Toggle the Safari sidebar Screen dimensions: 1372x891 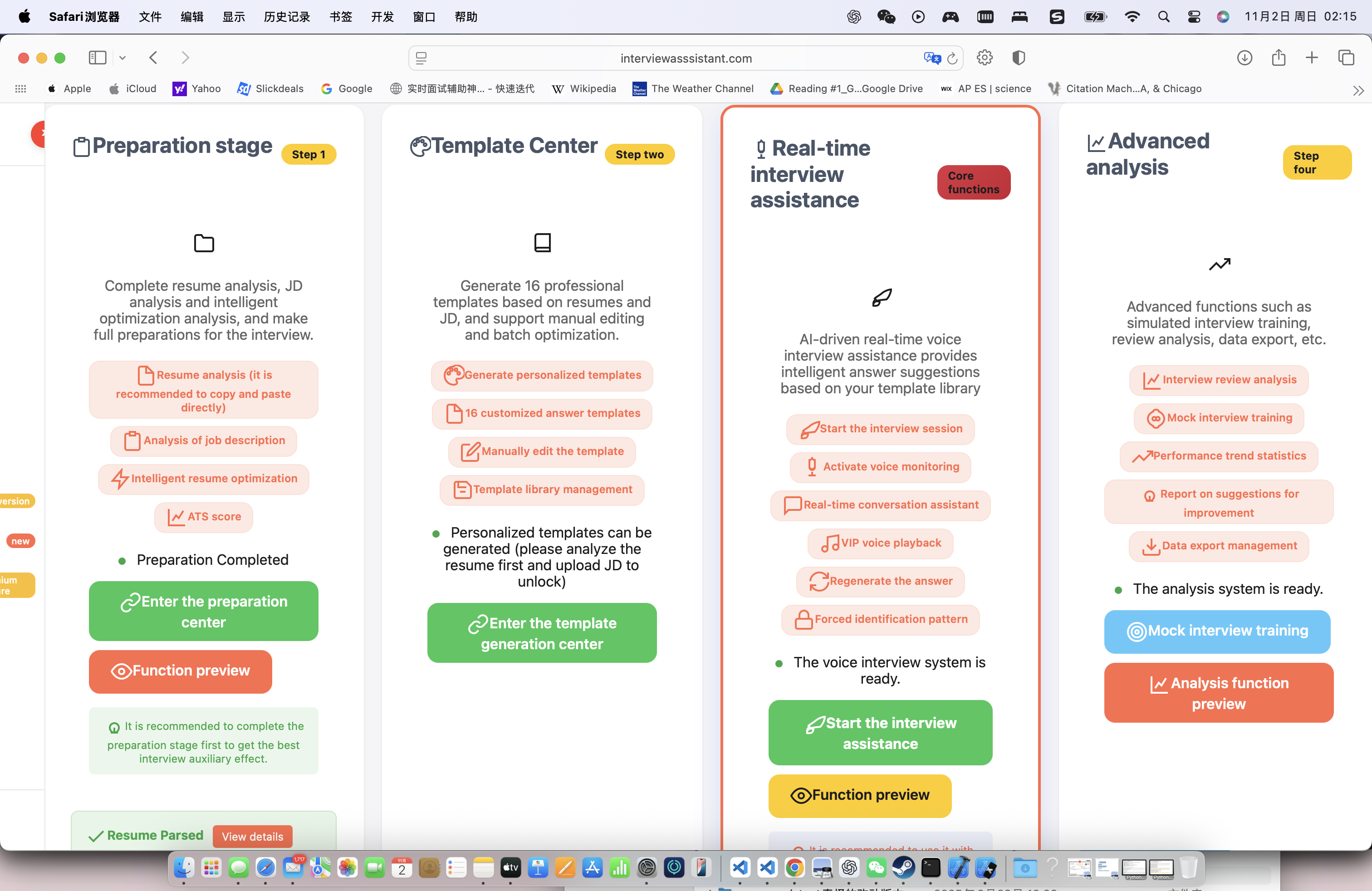[x=98, y=58]
